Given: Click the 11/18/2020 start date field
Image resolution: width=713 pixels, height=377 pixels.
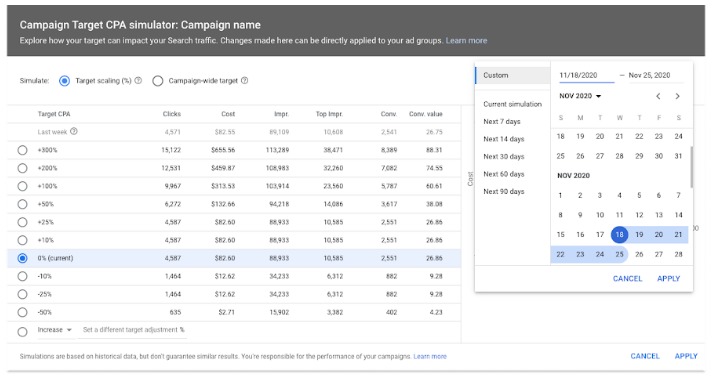Looking at the screenshot, I should tap(587, 75).
